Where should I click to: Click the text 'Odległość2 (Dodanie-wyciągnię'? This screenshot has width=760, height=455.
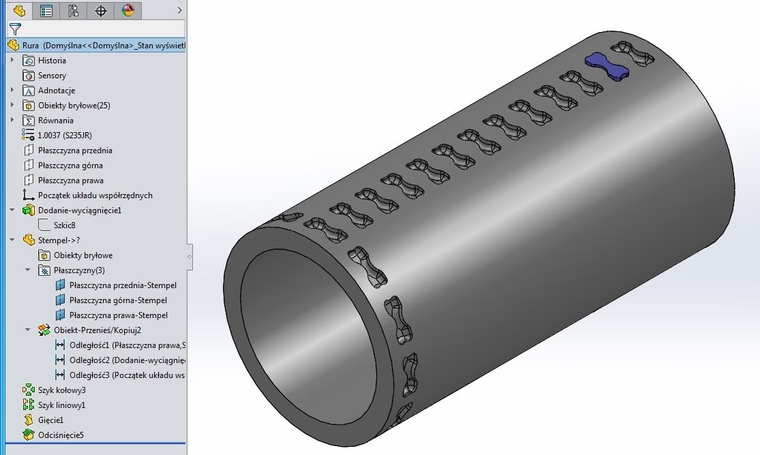coord(127,360)
